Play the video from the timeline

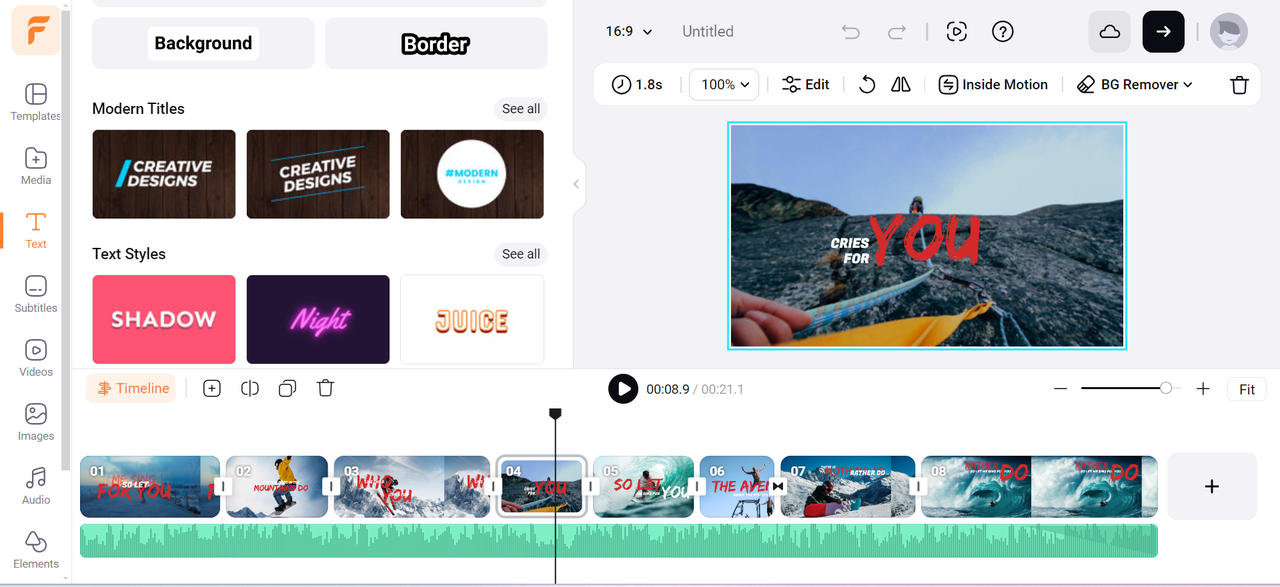(623, 389)
